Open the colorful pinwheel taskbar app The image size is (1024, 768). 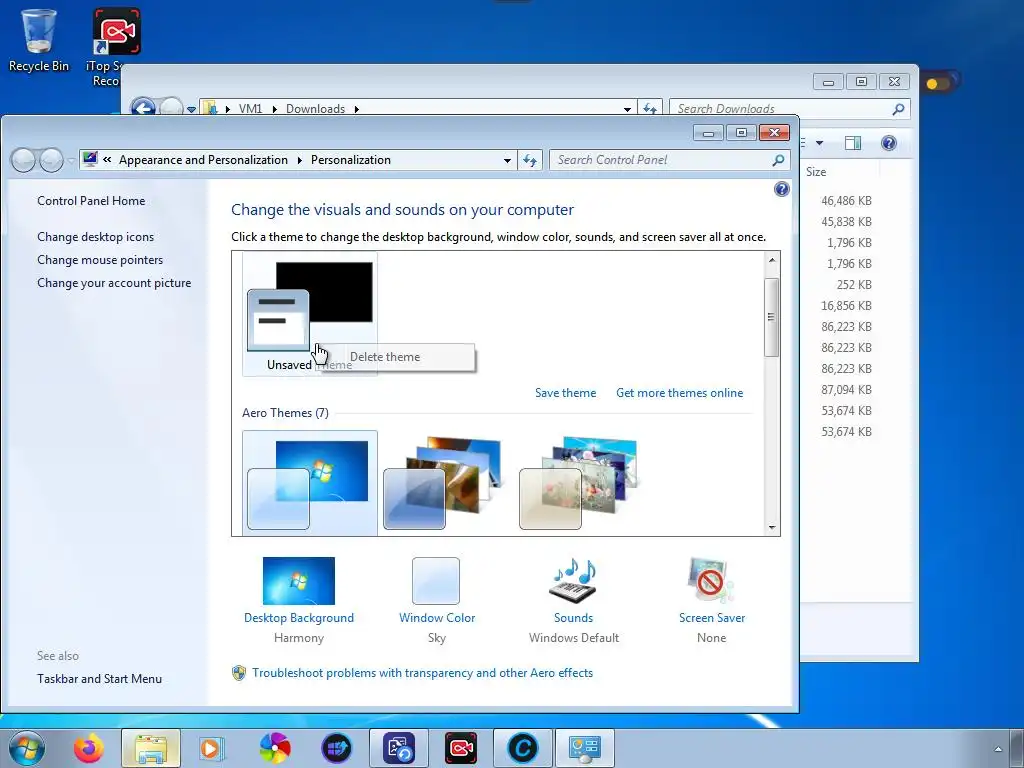(274, 748)
